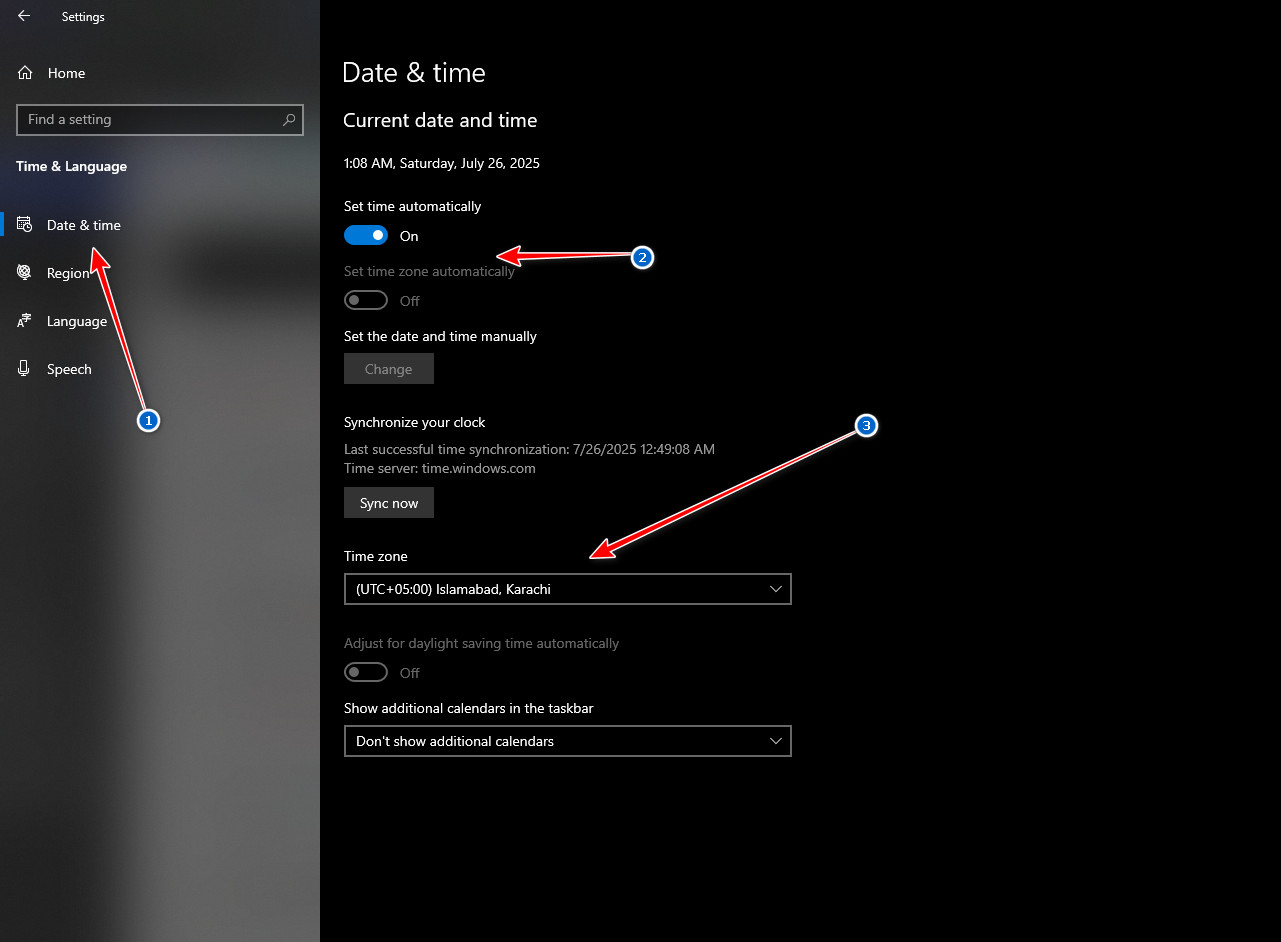Select Language from the sidebar menu
Image resolution: width=1281 pixels, height=942 pixels.
(75, 321)
